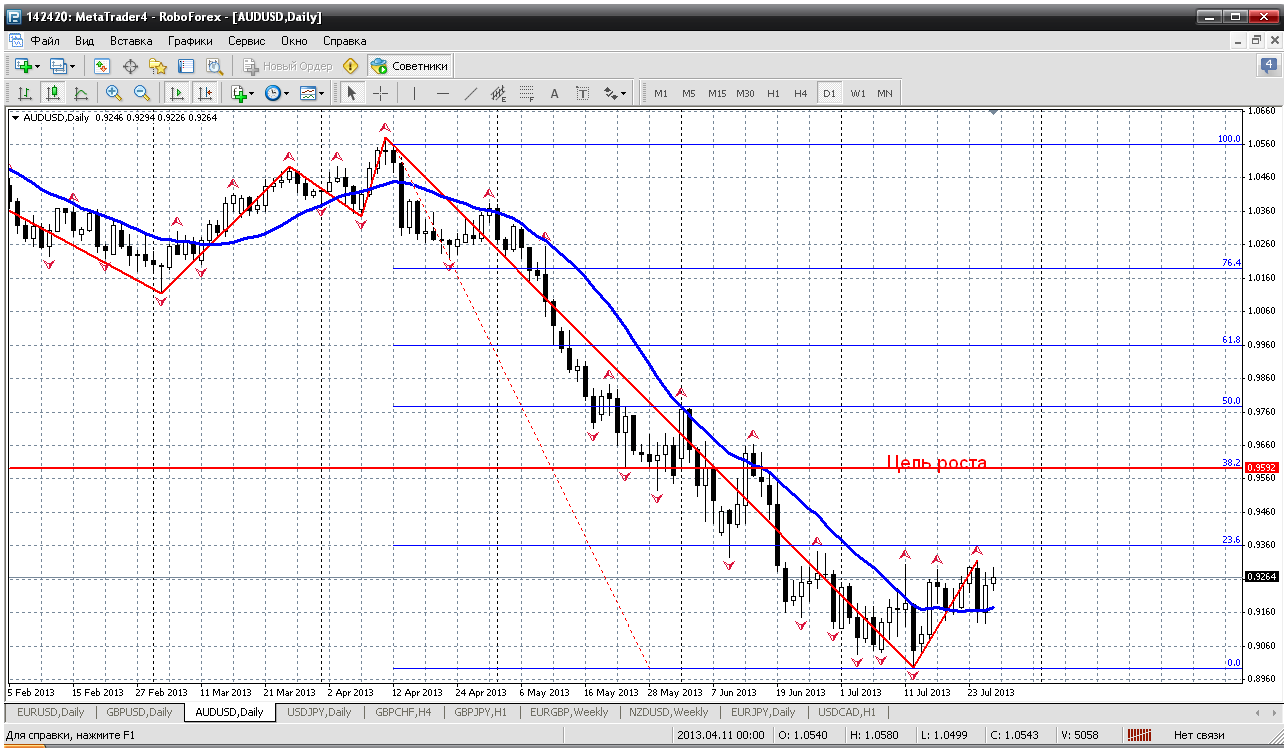Set timeframe to MN
This screenshot has height=748, width=1288.
(885, 93)
